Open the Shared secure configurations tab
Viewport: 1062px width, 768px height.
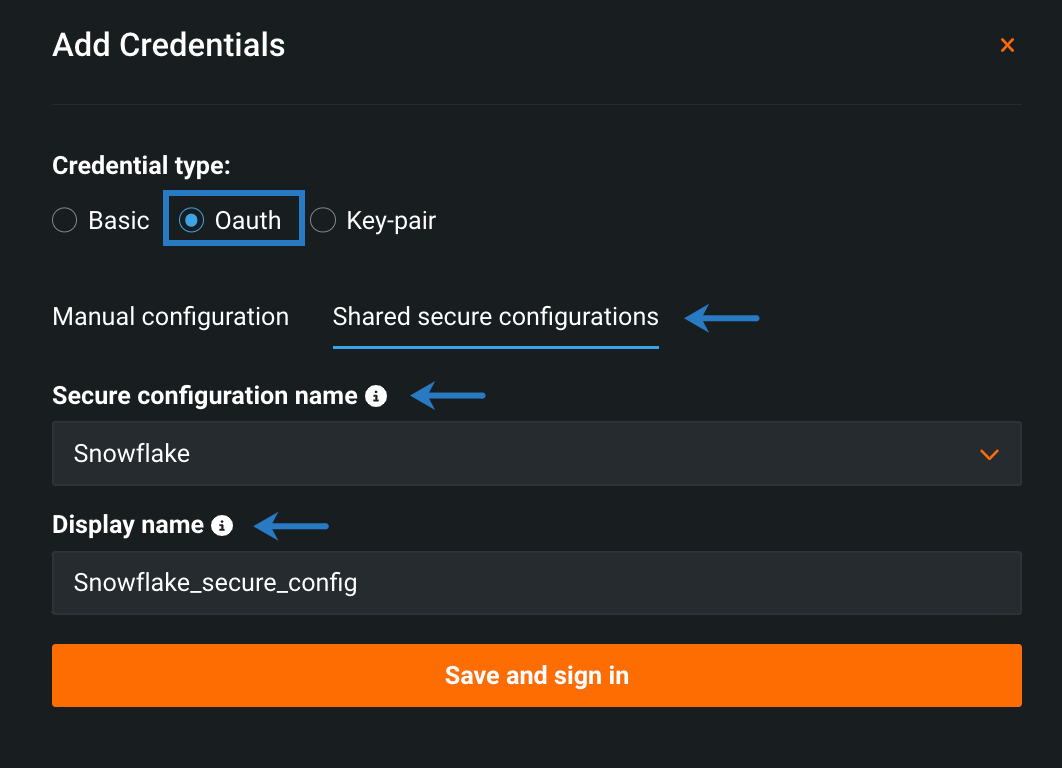[495, 318]
